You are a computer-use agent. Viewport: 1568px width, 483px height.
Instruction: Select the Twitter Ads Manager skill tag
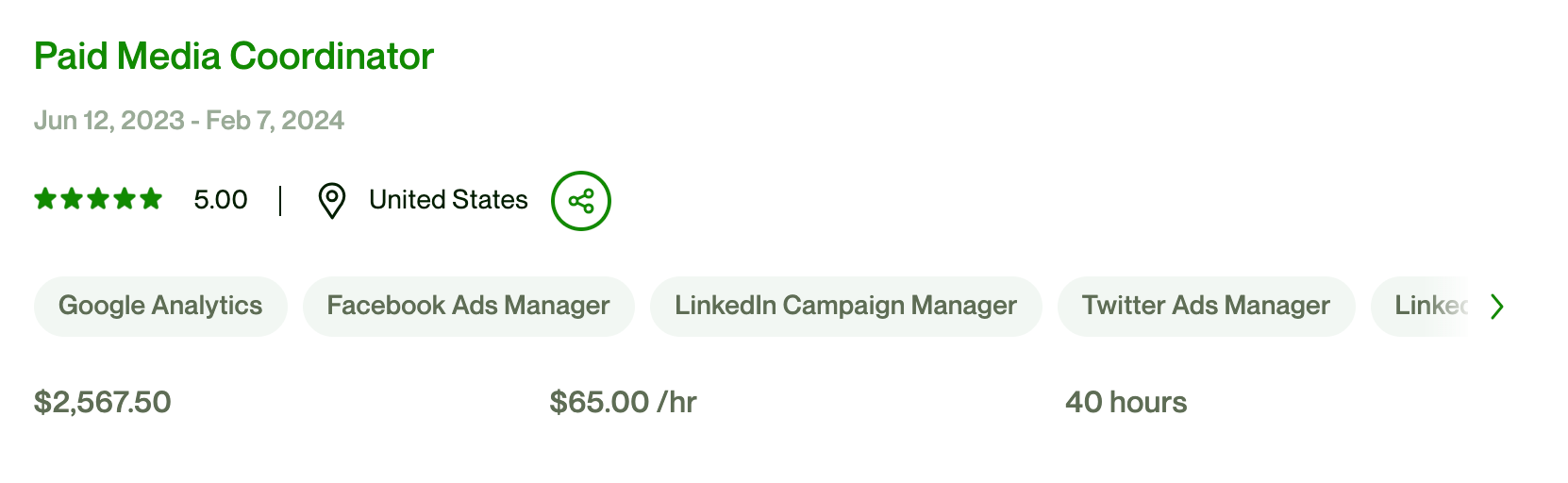pyautogui.click(x=1206, y=306)
